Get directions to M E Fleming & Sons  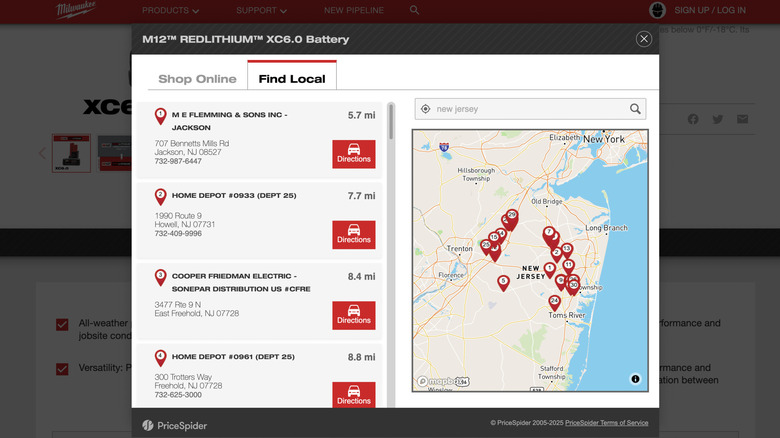[x=354, y=154]
